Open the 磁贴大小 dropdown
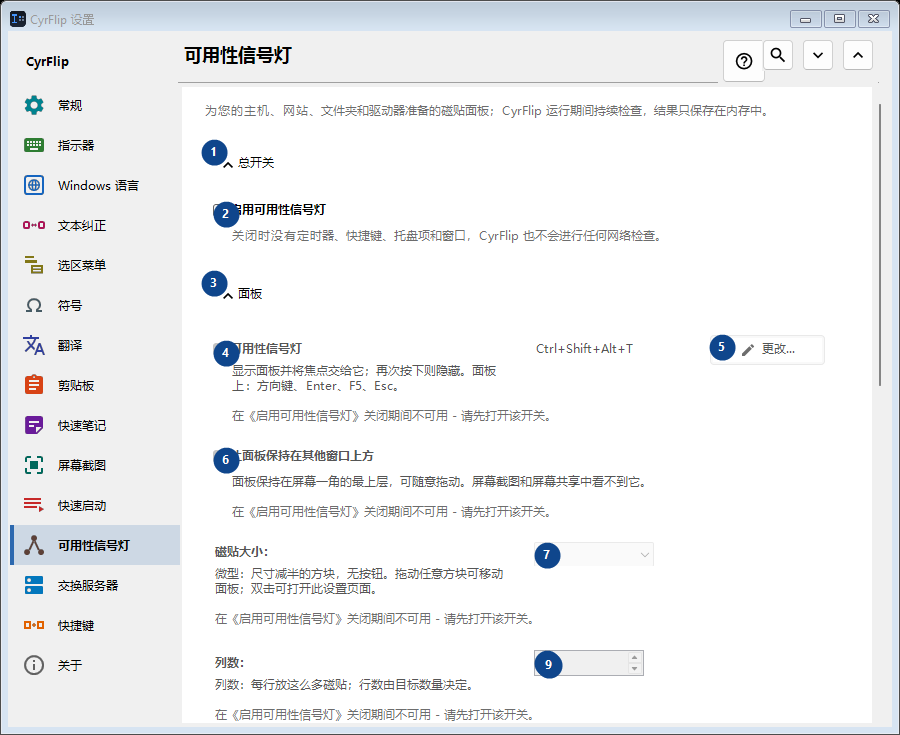This screenshot has height=735, width=900. tap(593, 554)
